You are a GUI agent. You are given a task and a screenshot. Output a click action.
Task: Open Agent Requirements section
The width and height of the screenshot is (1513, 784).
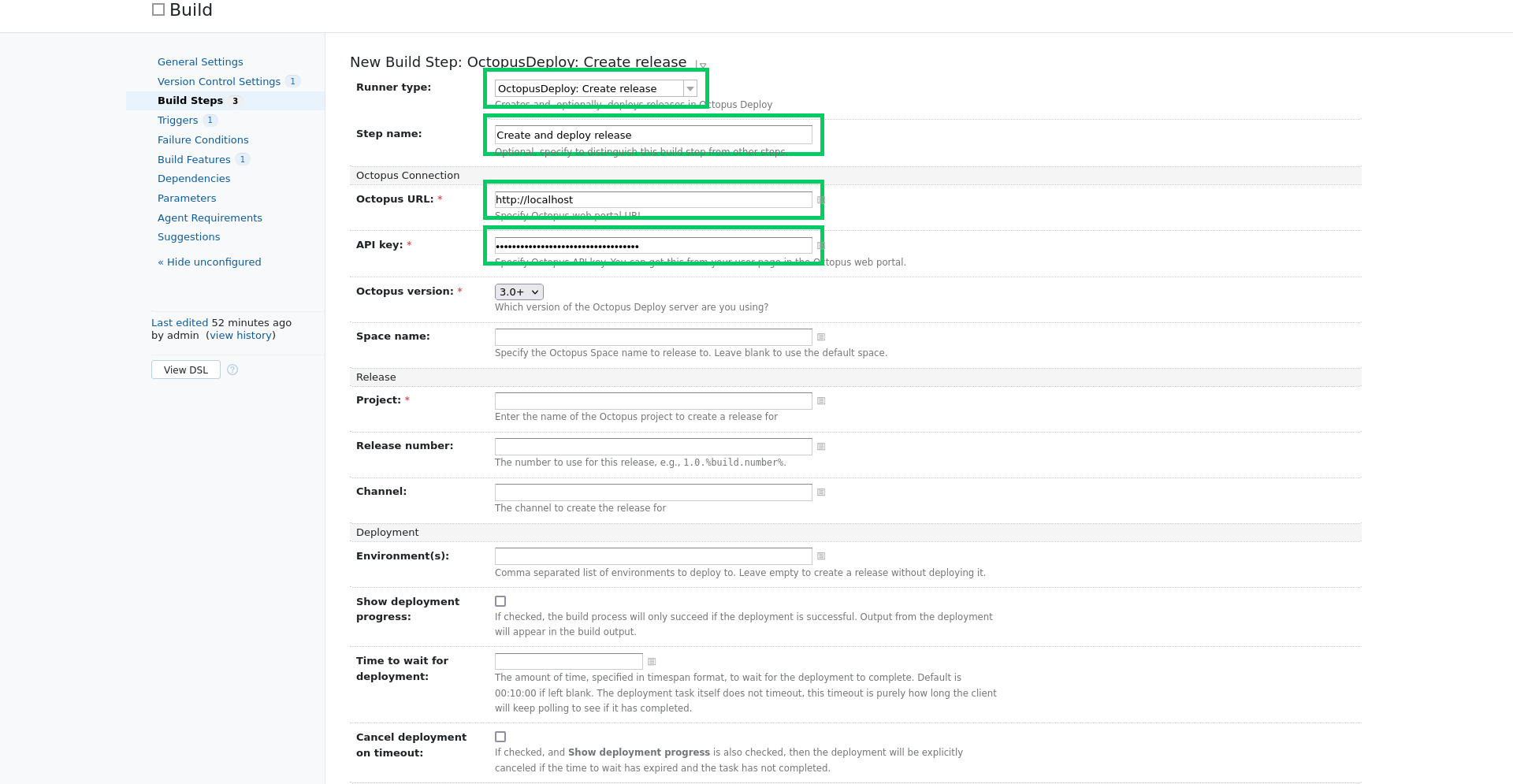[210, 217]
